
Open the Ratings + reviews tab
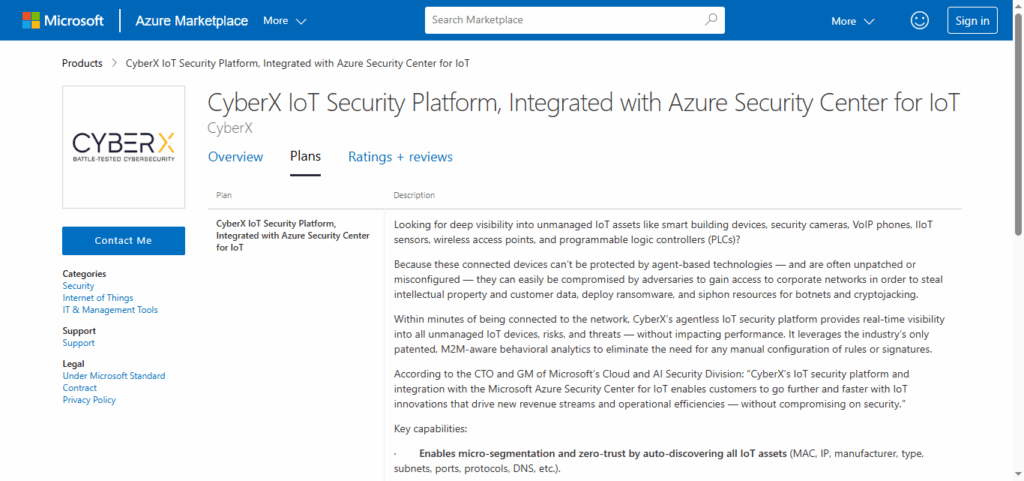click(400, 157)
